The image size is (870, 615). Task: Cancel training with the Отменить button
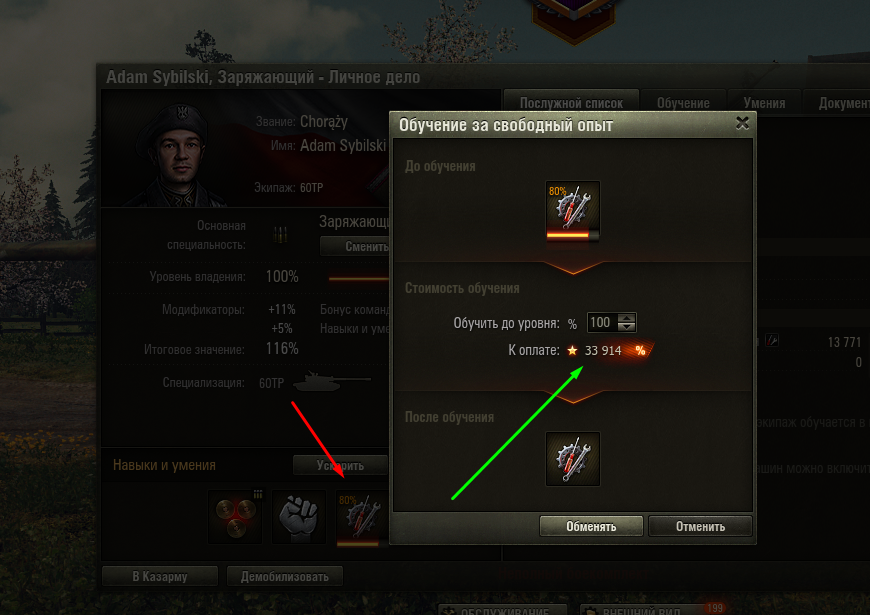(700, 526)
